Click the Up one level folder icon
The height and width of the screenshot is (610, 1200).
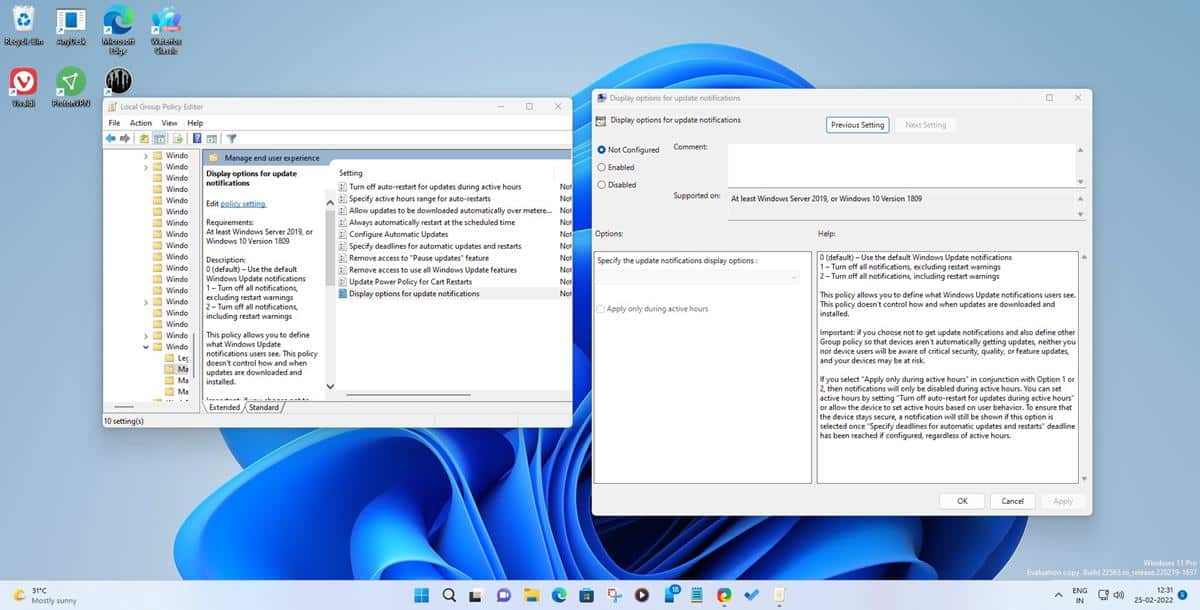pyautogui.click(x=145, y=139)
